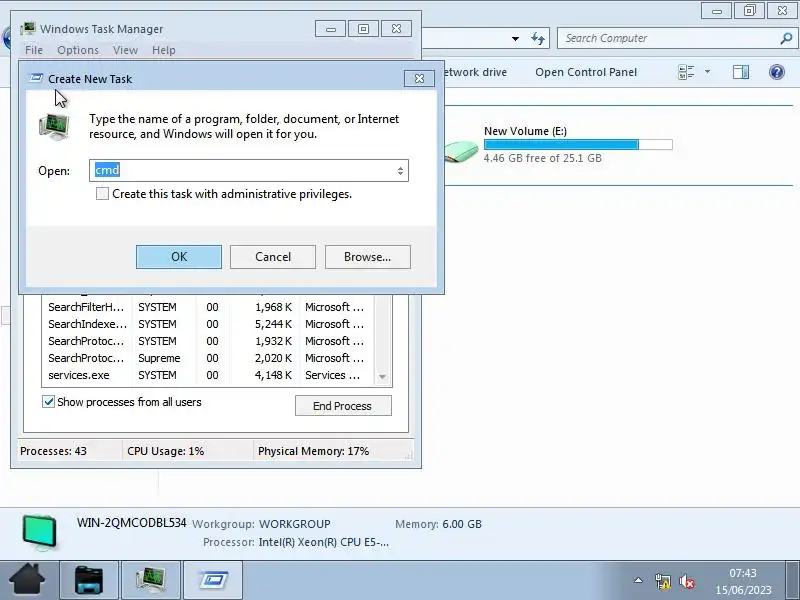Image resolution: width=800 pixels, height=600 pixels.
Task: Open the Task Manager Options menu
Action: coord(78,50)
